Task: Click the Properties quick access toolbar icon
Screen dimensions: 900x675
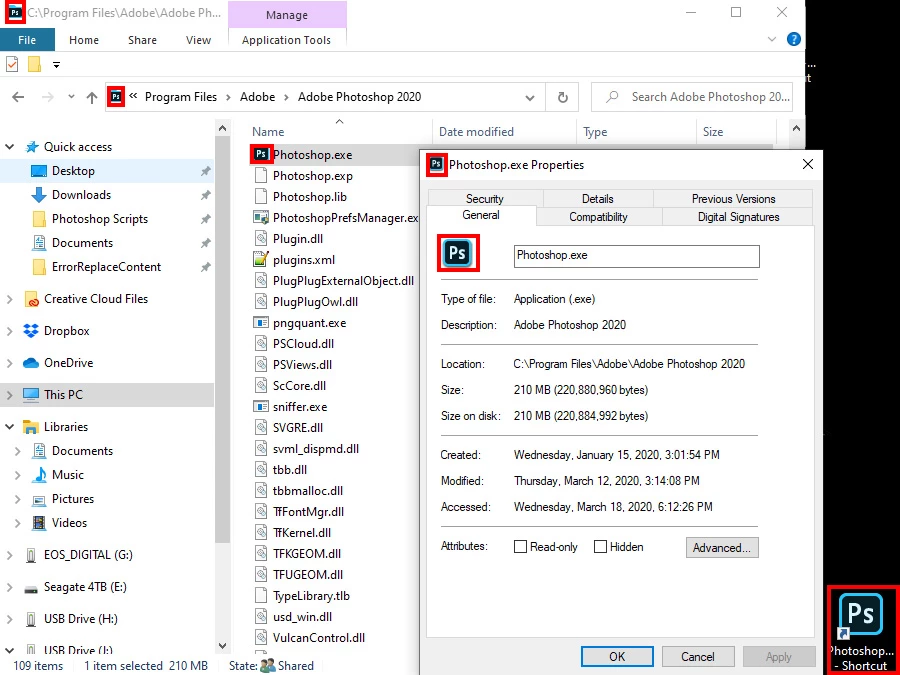Action: pyautogui.click(x=12, y=64)
